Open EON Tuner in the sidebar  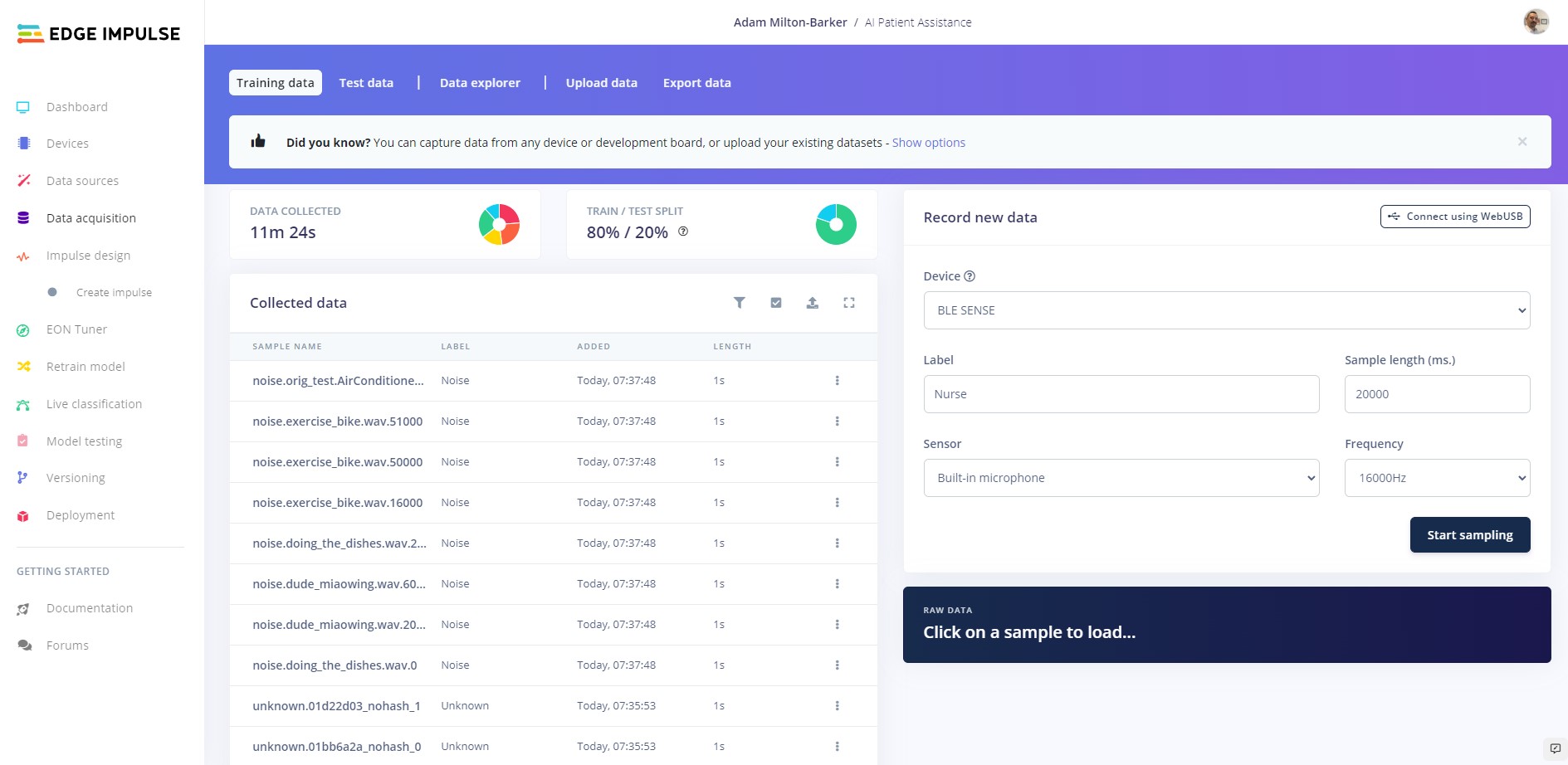click(76, 329)
